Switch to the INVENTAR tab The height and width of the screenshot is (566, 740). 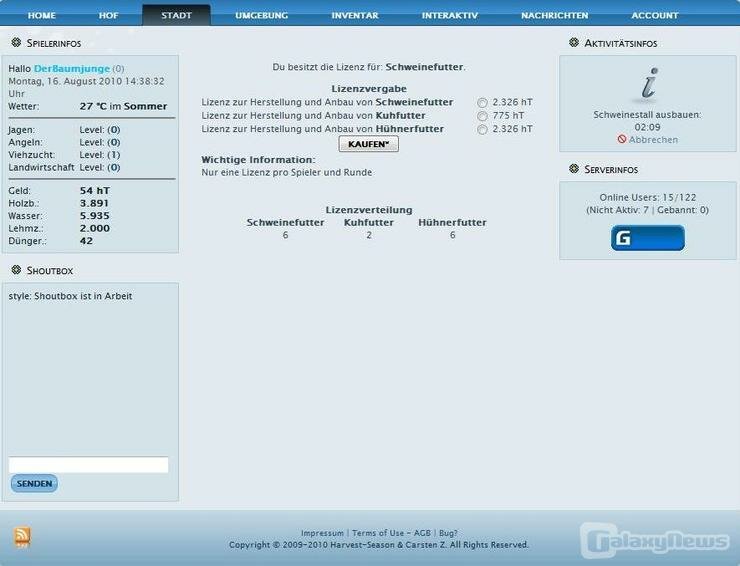pos(355,16)
